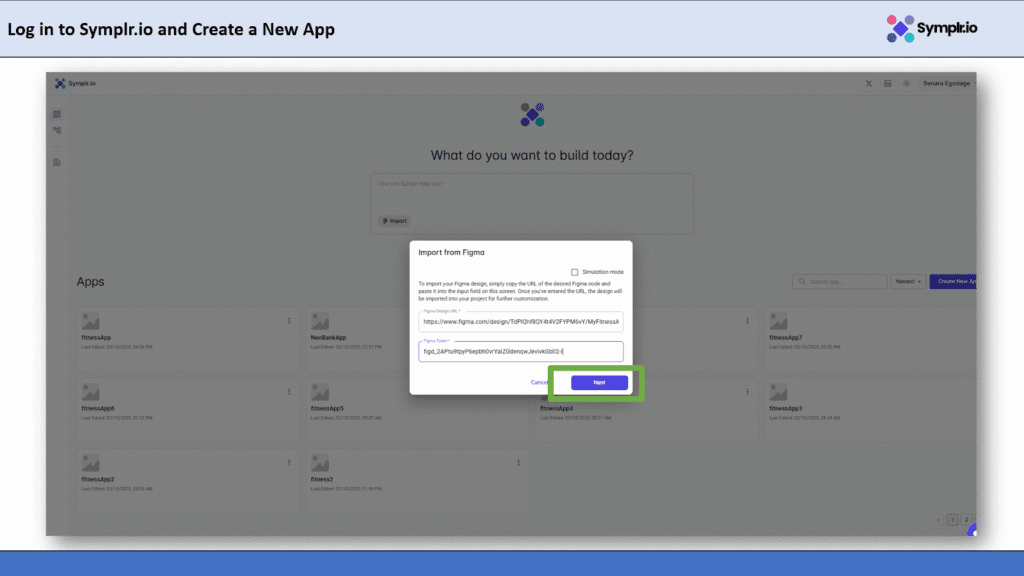This screenshot has width=1024, height=576.
Task: Click the Import button with Figma icon
Action: click(x=394, y=221)
